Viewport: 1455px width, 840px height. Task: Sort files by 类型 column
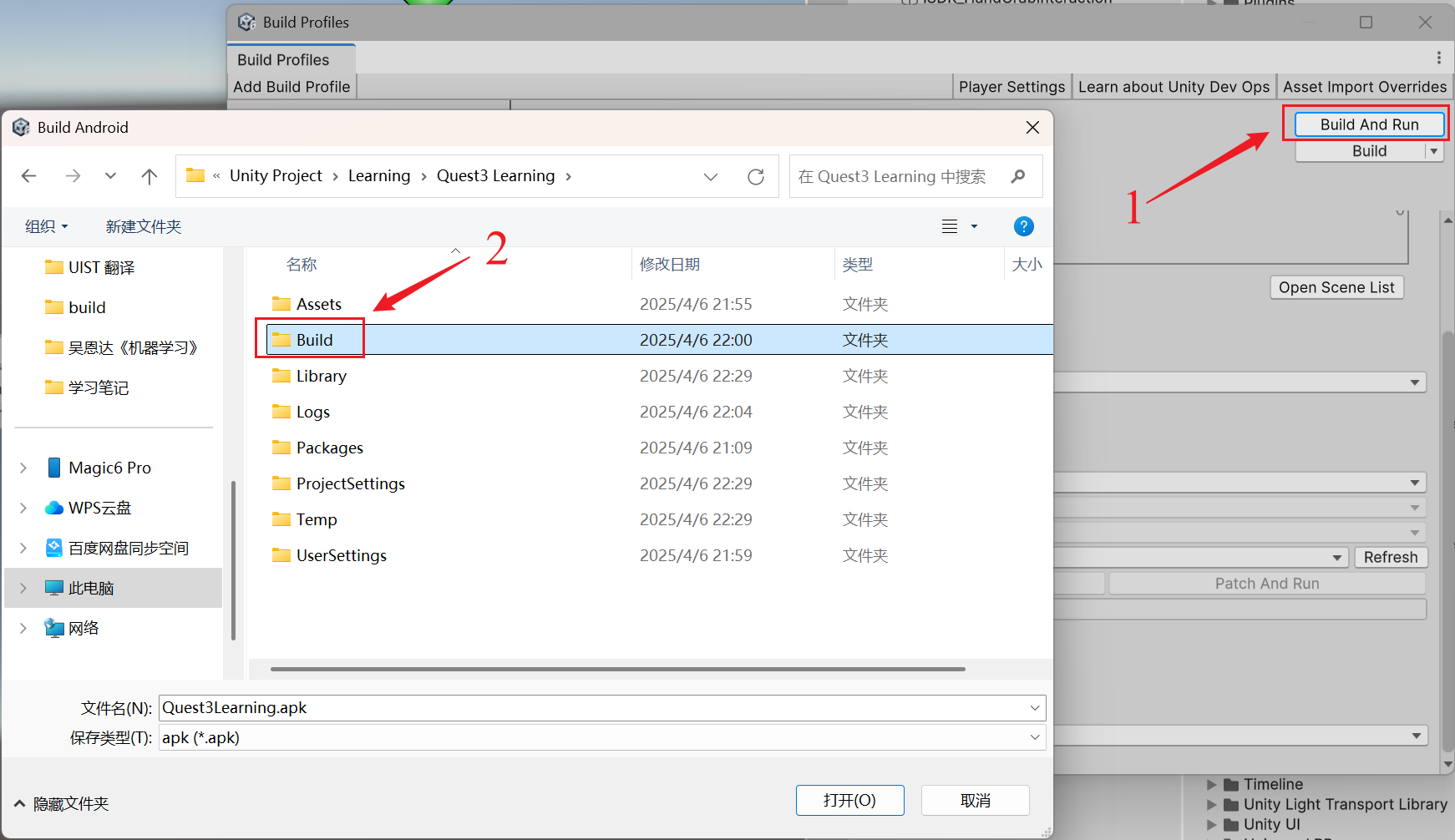(858, 265)
